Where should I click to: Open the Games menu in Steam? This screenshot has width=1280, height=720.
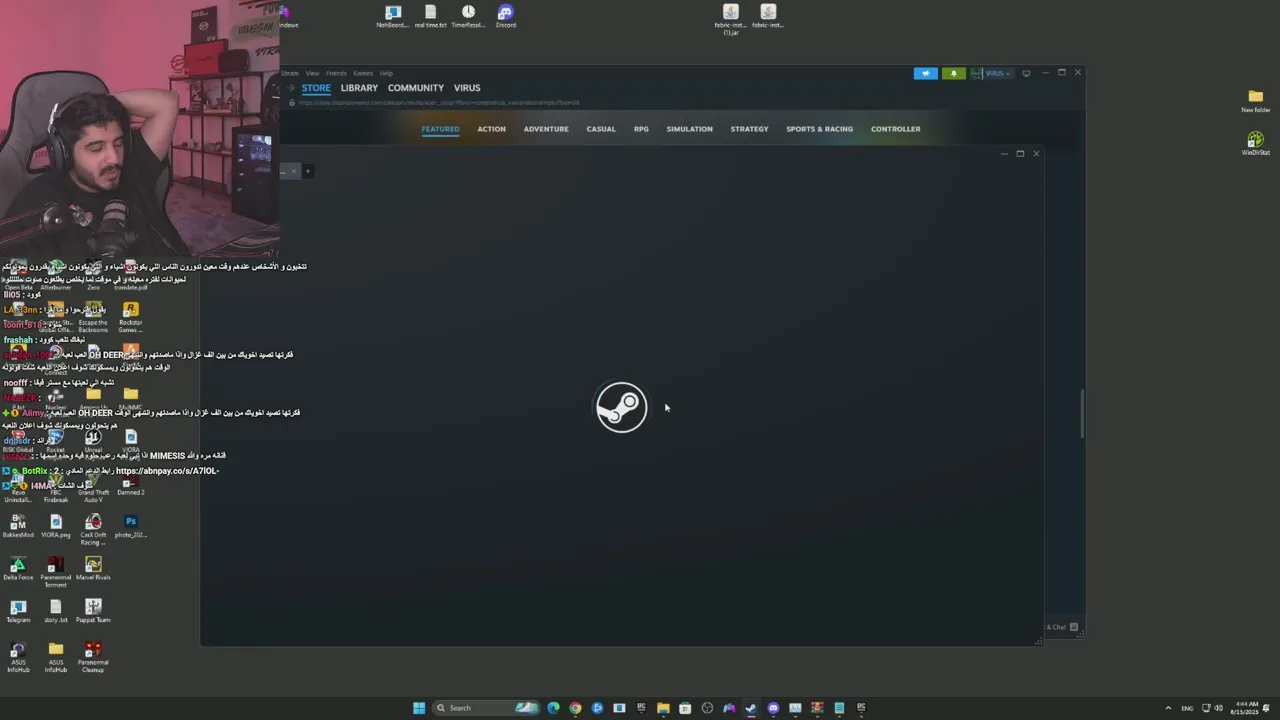[x=363, y=73]
